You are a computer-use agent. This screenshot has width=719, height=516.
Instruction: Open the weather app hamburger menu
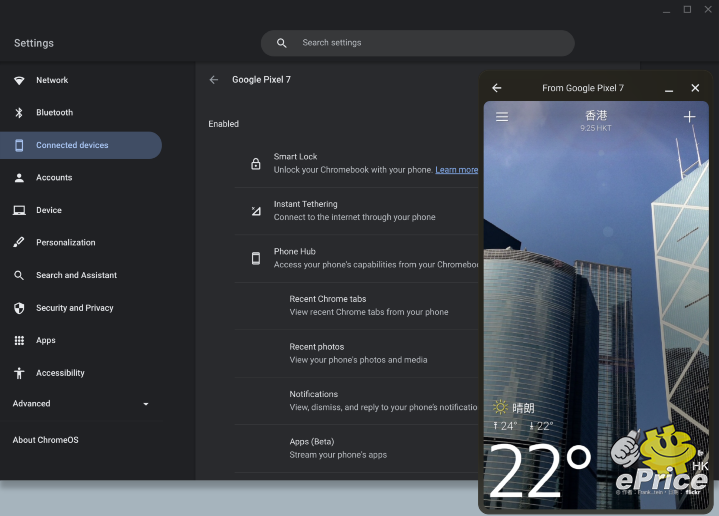(502, 117)
